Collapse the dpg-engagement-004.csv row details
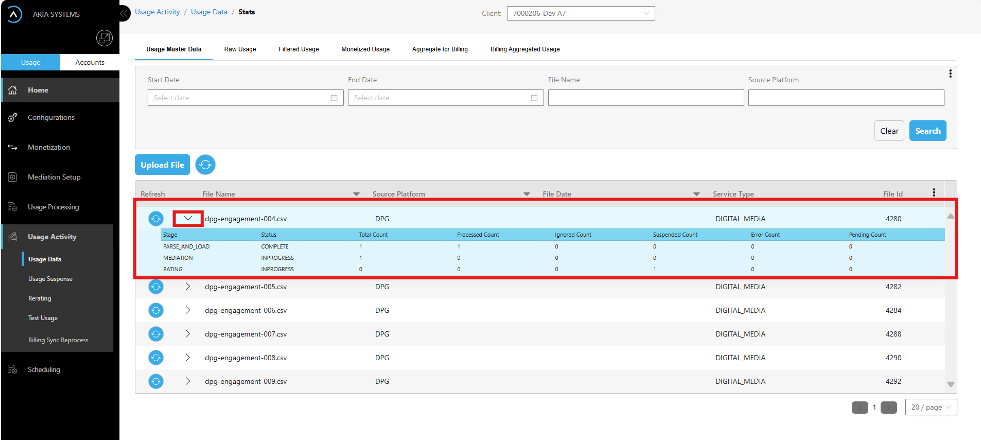 [x=187, y=218]
